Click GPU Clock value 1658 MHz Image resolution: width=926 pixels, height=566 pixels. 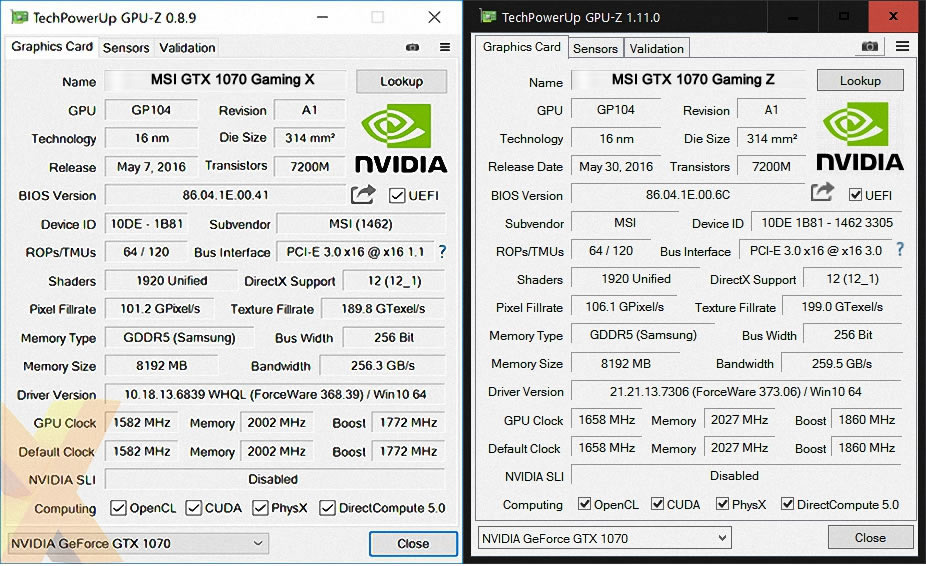pyautogui.click(x=607, y=420)
